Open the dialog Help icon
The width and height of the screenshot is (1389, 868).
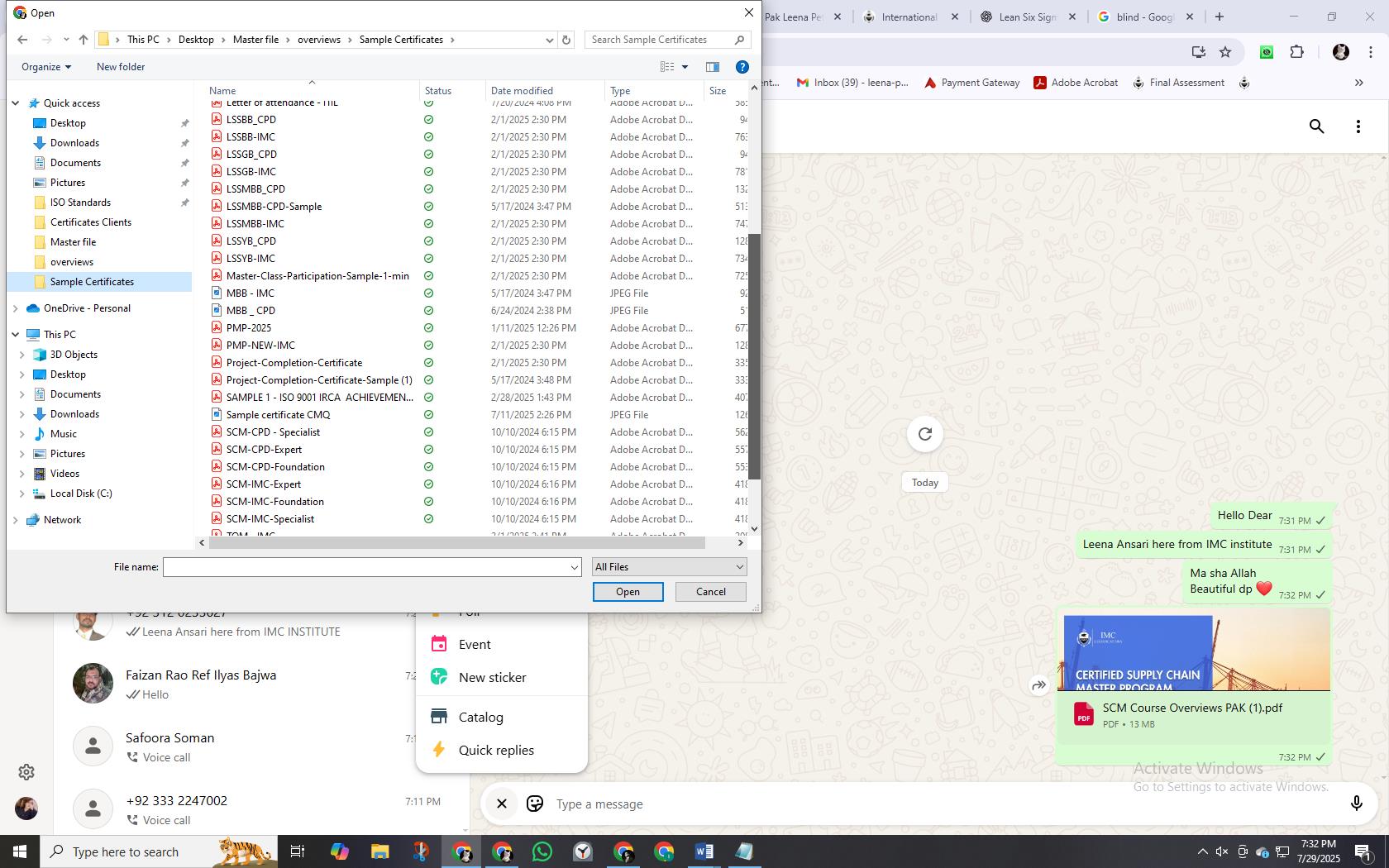coord(742,67)
